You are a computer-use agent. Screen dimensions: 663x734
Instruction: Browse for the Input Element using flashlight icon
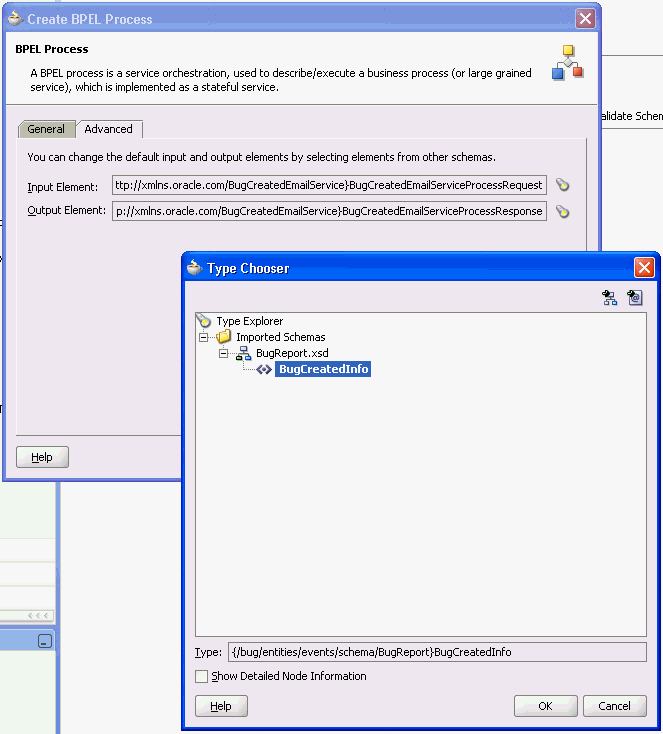[x=562, y=185]
